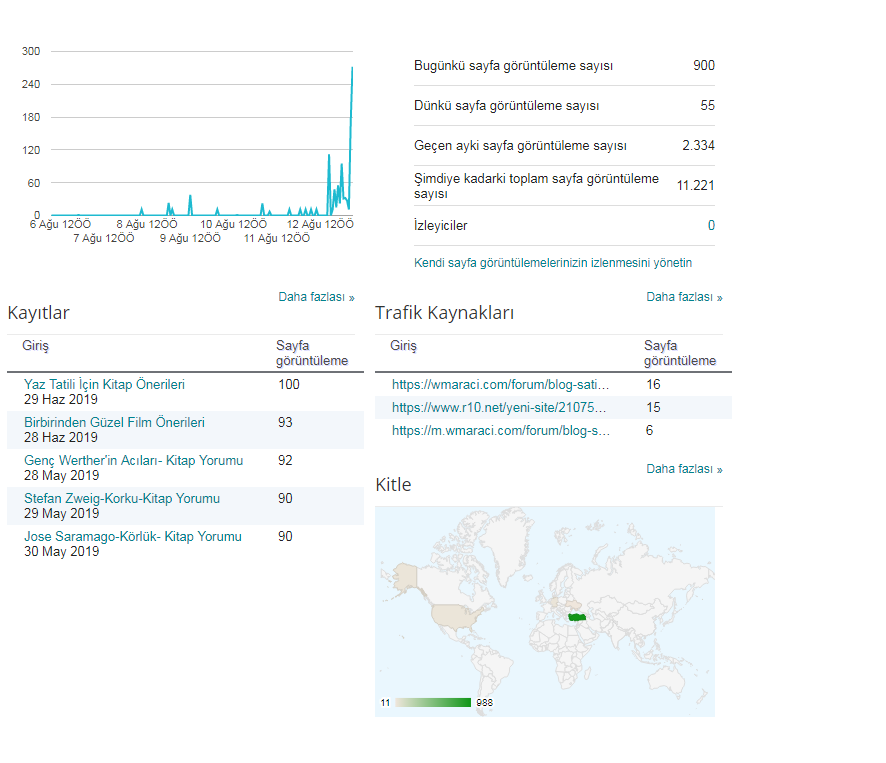The height and width of the screenshot is (763, 886).
Task: Open Kayıtlar 'Daha fazlası' link
Action: pyautogui.click(x=316, y=297)
